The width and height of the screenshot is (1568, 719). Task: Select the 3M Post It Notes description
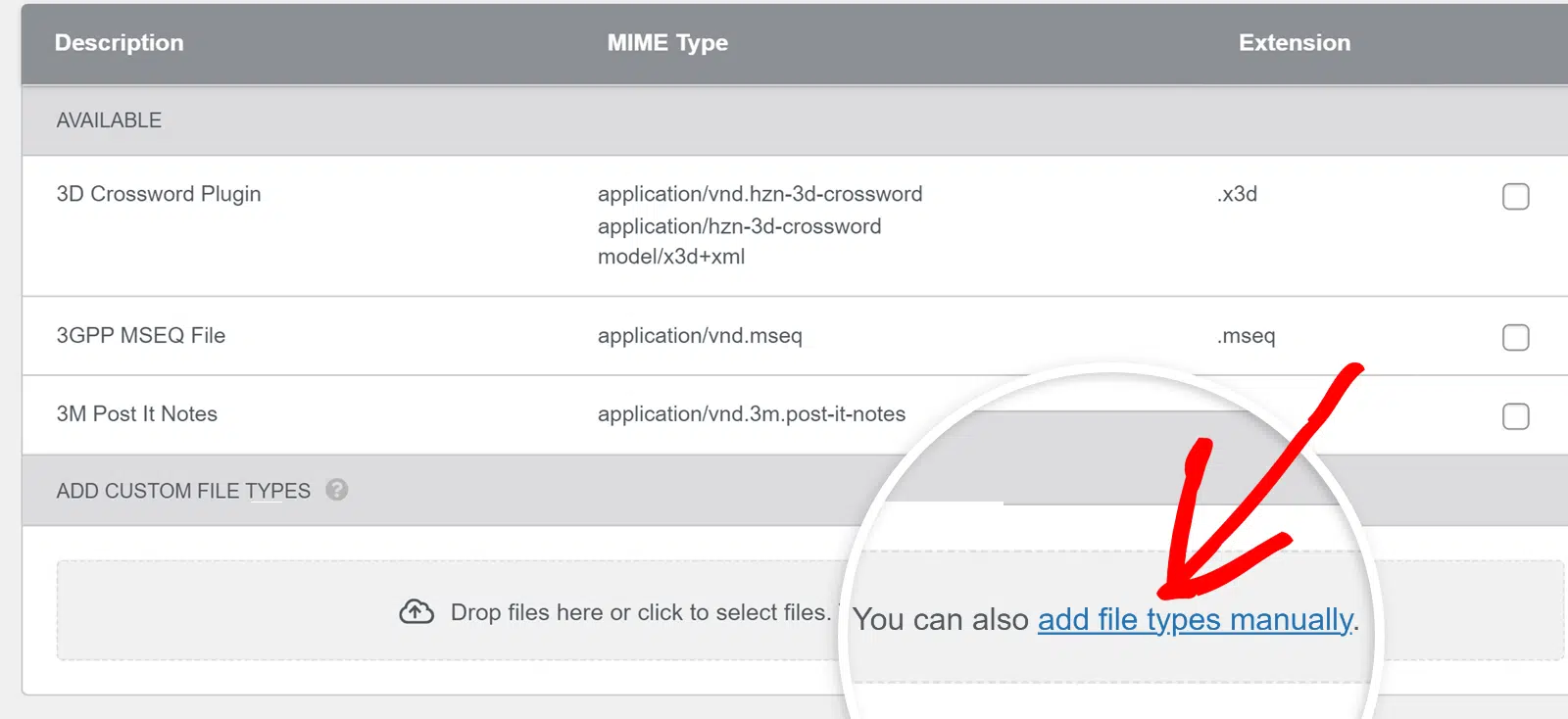click(x=137, y=414)
